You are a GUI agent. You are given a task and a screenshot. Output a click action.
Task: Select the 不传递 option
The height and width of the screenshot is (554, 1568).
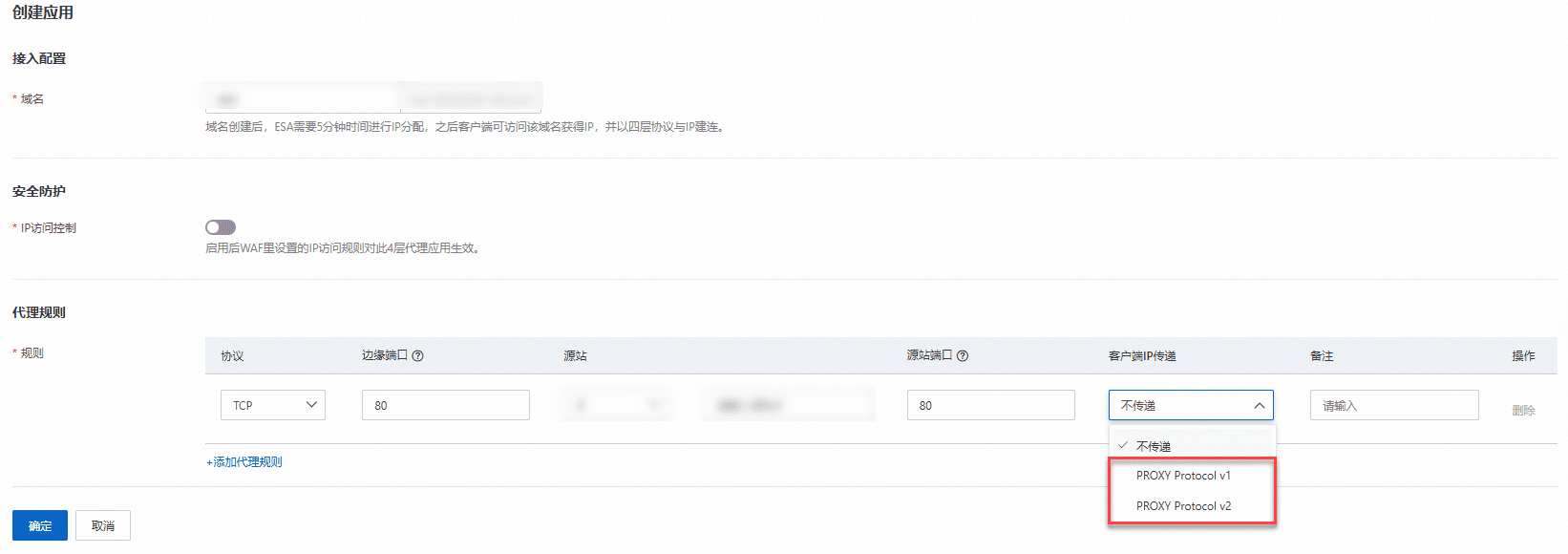(x=1193, y=446)
